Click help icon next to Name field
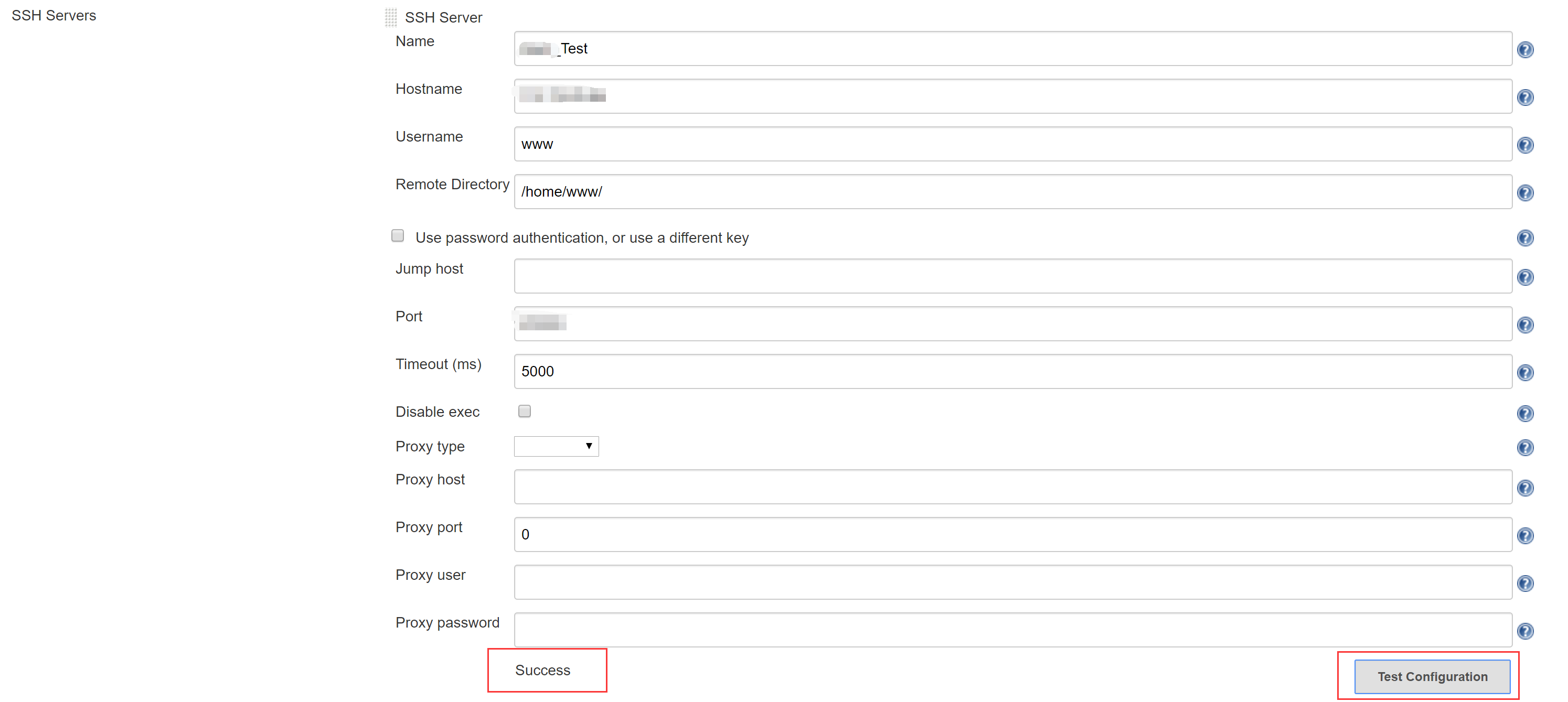 [1525, 50]
